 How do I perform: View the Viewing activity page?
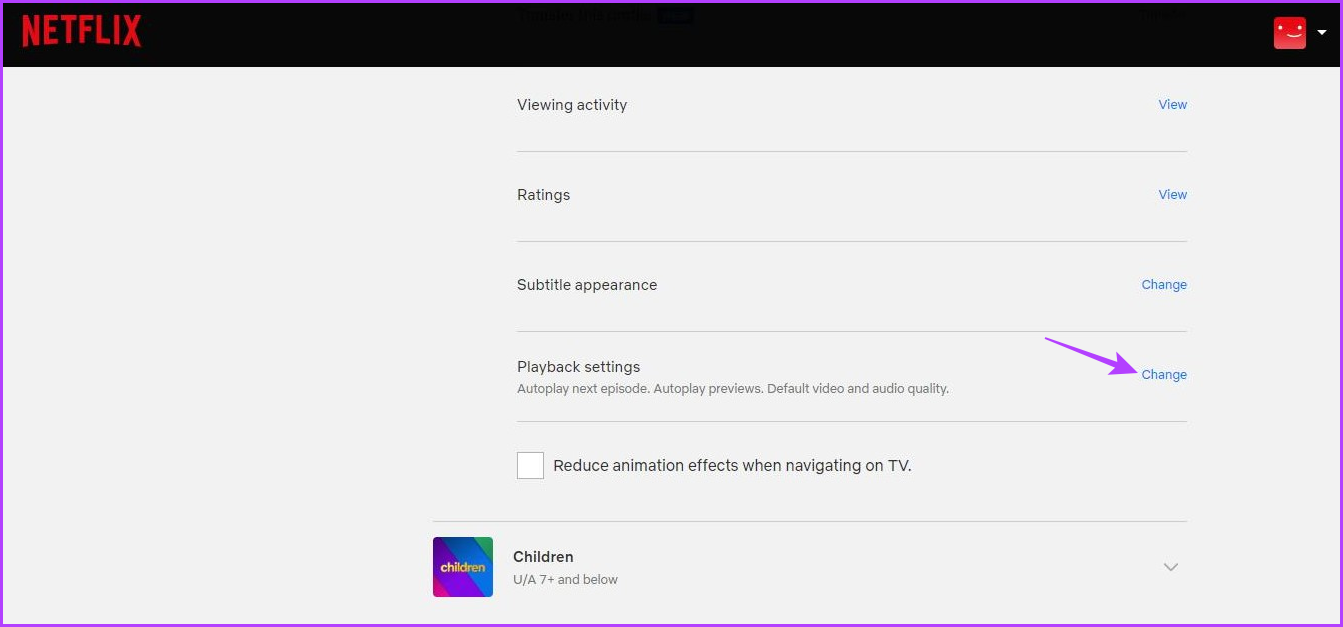click(1173, 104)
